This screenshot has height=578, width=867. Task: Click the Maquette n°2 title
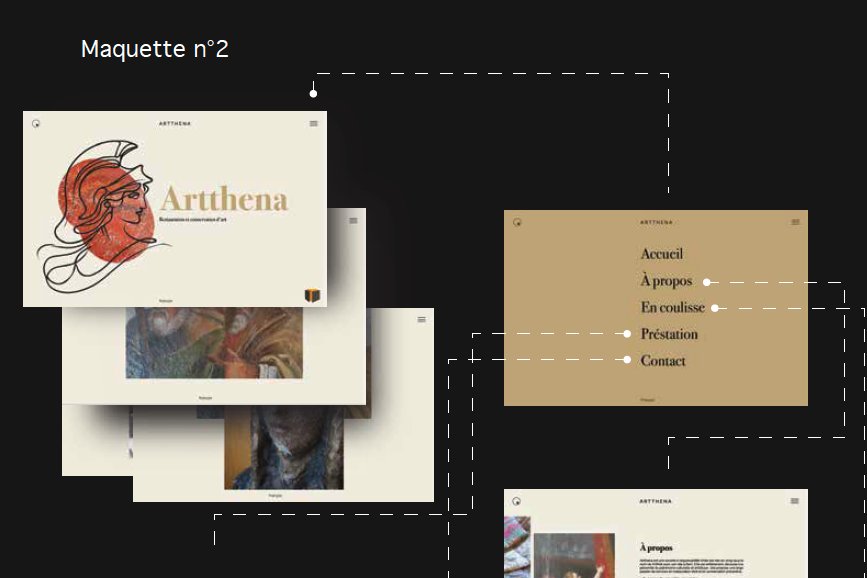click(x=155, y=49)
